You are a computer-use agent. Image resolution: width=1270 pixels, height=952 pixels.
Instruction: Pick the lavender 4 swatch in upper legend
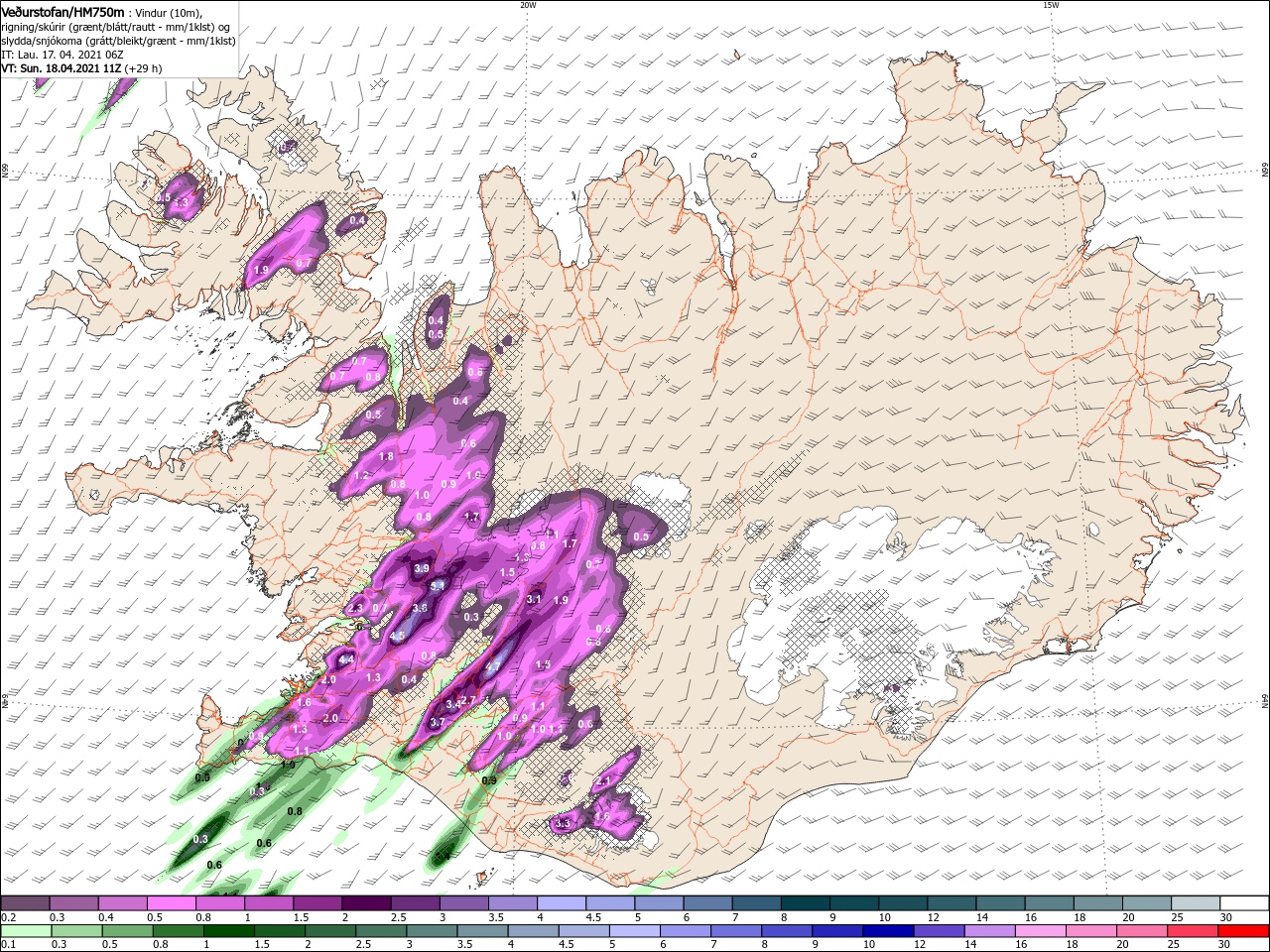pyautogui.click(x=561, y=903)
